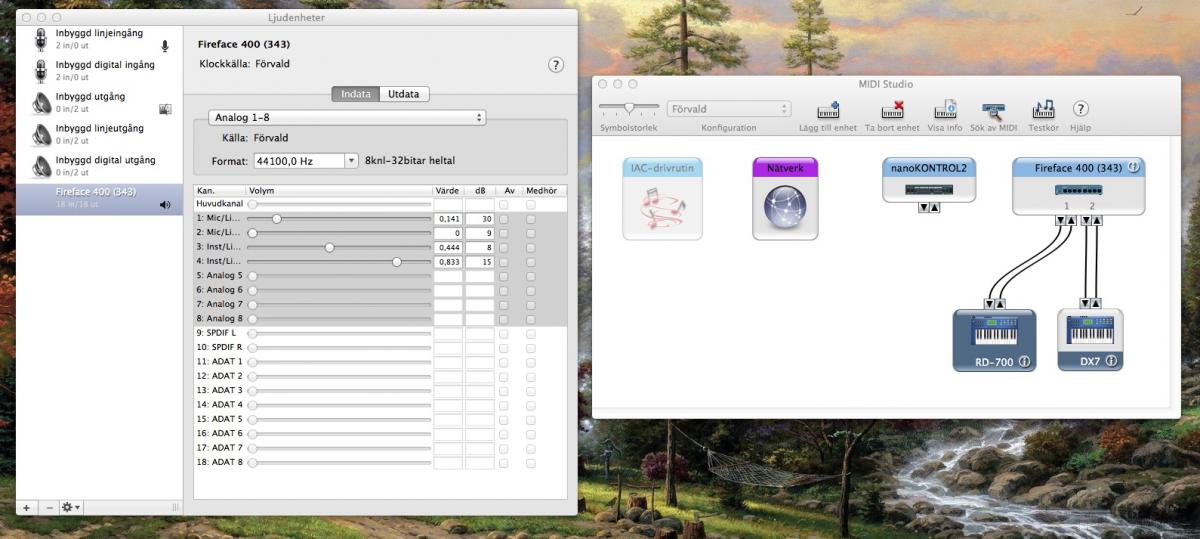The image size is (1200, 539).
Task: Switch to the Indata tab
Action: click(x=356, y=94)
